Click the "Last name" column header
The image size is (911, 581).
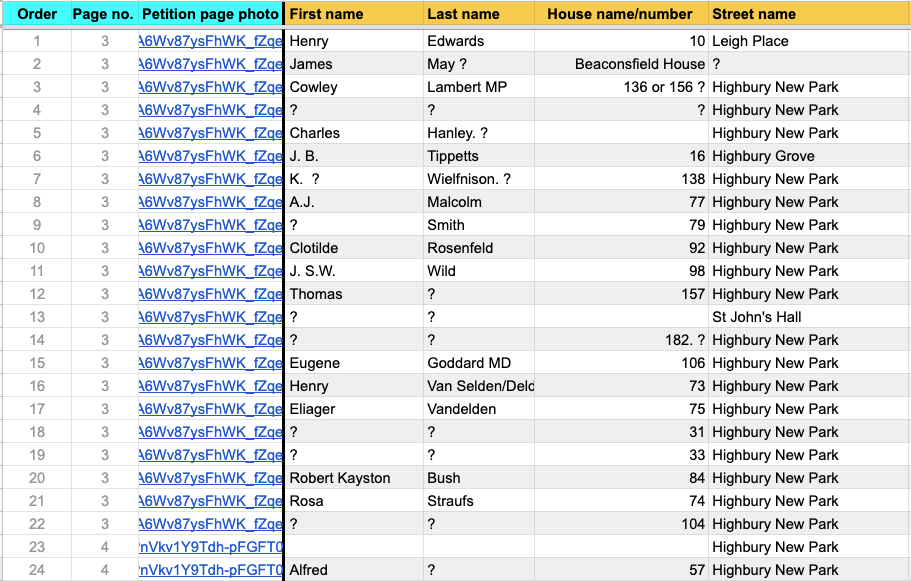pos(463,14)
